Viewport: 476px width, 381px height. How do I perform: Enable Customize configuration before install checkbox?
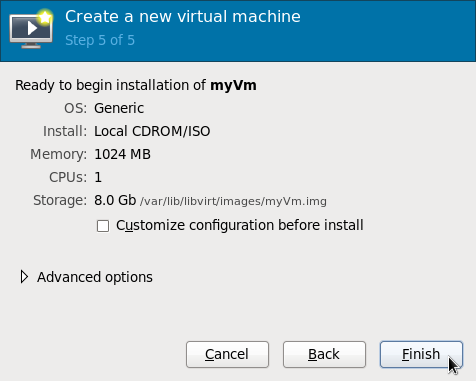pyautogui.click(x=103, y=226)
